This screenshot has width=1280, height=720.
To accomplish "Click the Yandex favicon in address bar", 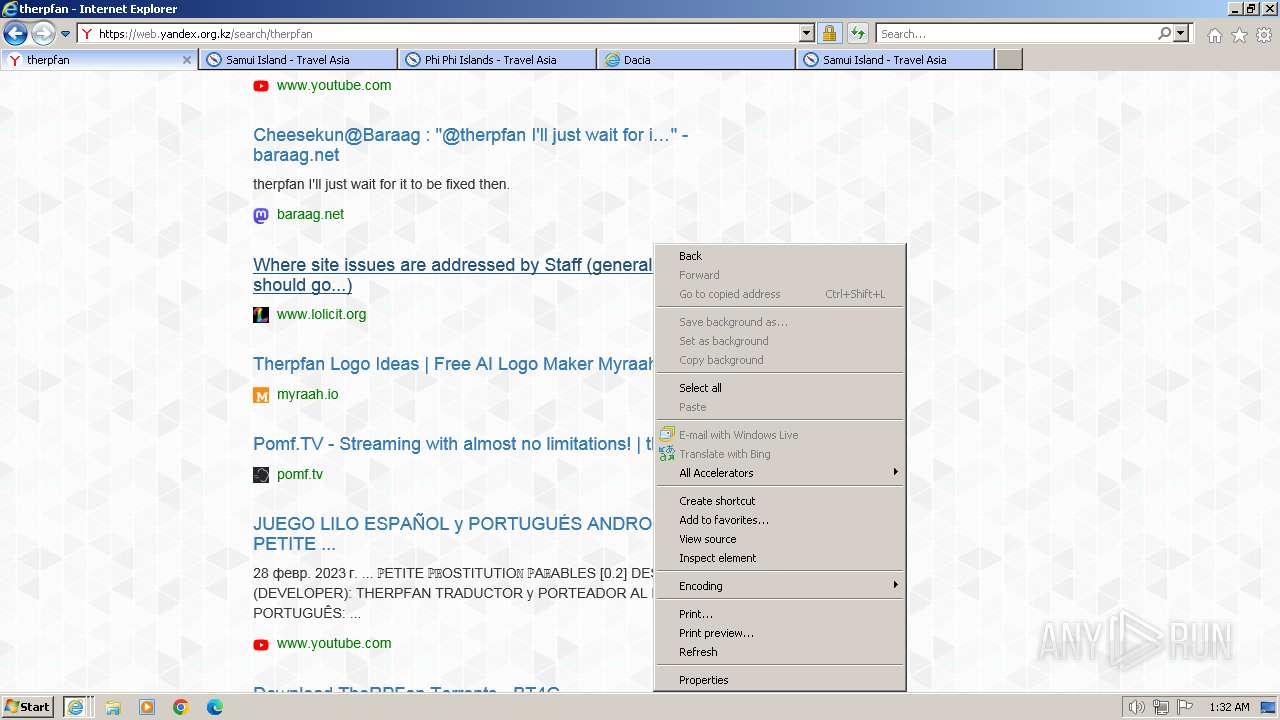I will coord(87,34).
